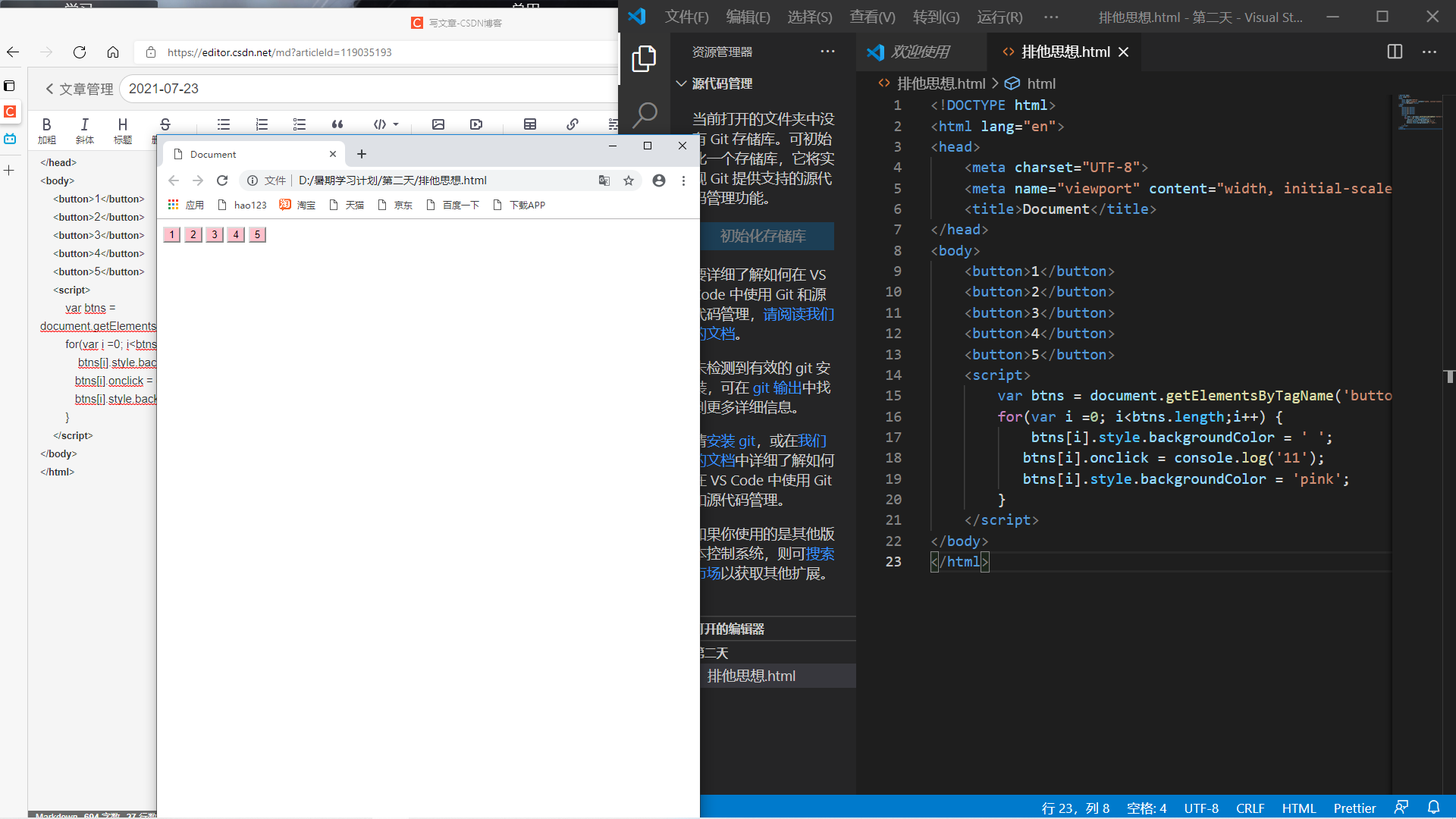Open the 淘宝 bookmark
The width and height of the screenshot is (1456, 819).
coord(297,205)
